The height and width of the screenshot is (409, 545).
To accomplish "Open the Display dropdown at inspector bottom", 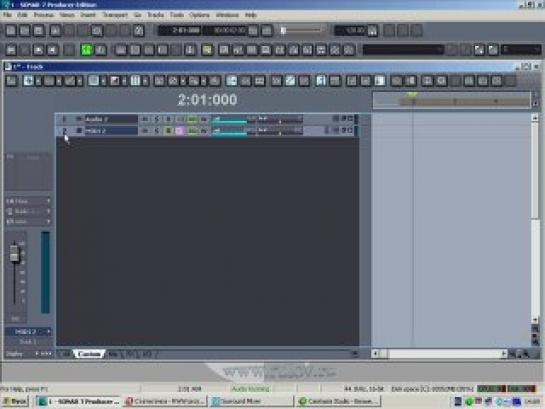I will pyautogui.click(x=29, y=354).
